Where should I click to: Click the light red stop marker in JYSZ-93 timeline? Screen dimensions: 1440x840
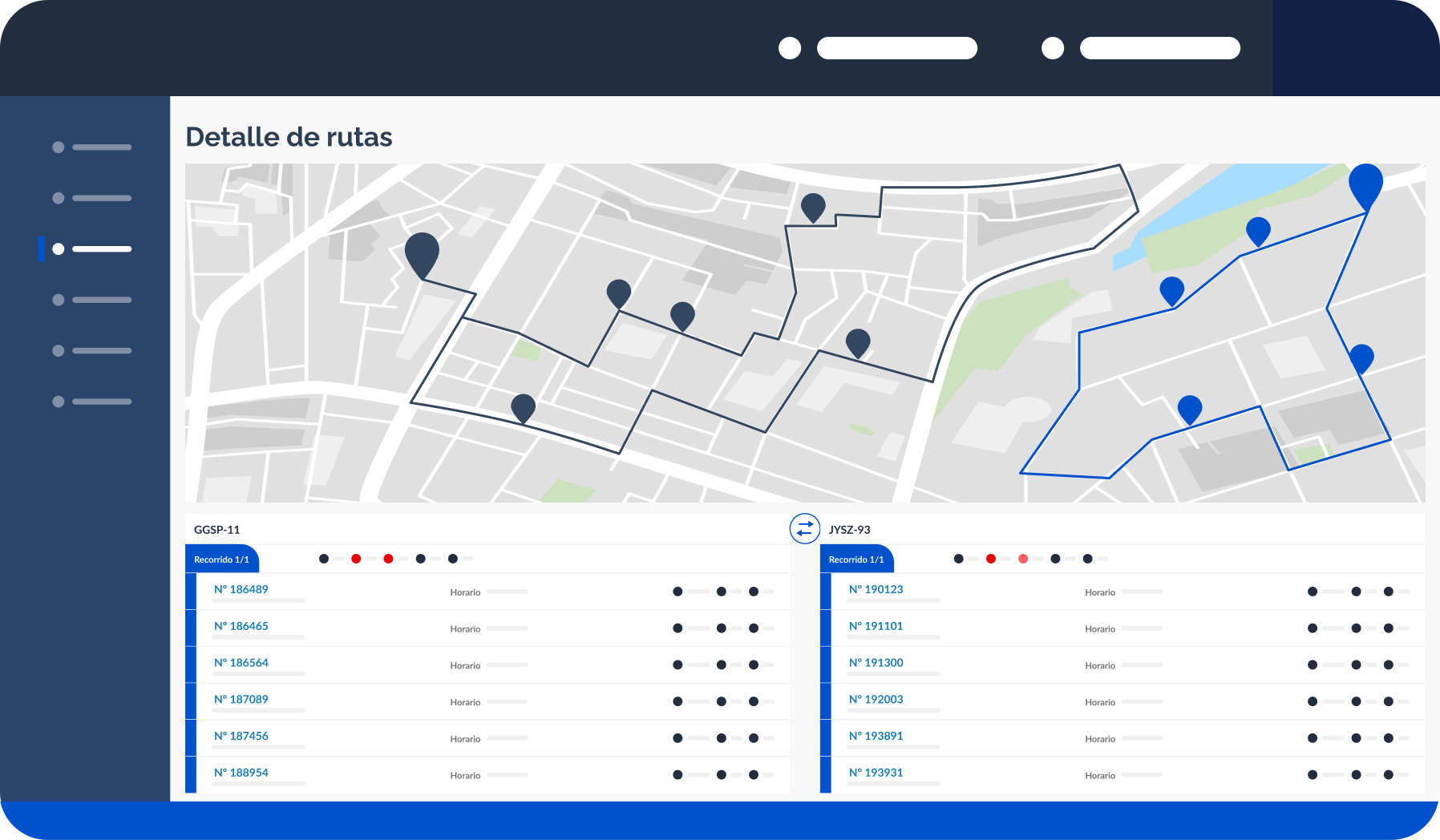point(1023,559)
